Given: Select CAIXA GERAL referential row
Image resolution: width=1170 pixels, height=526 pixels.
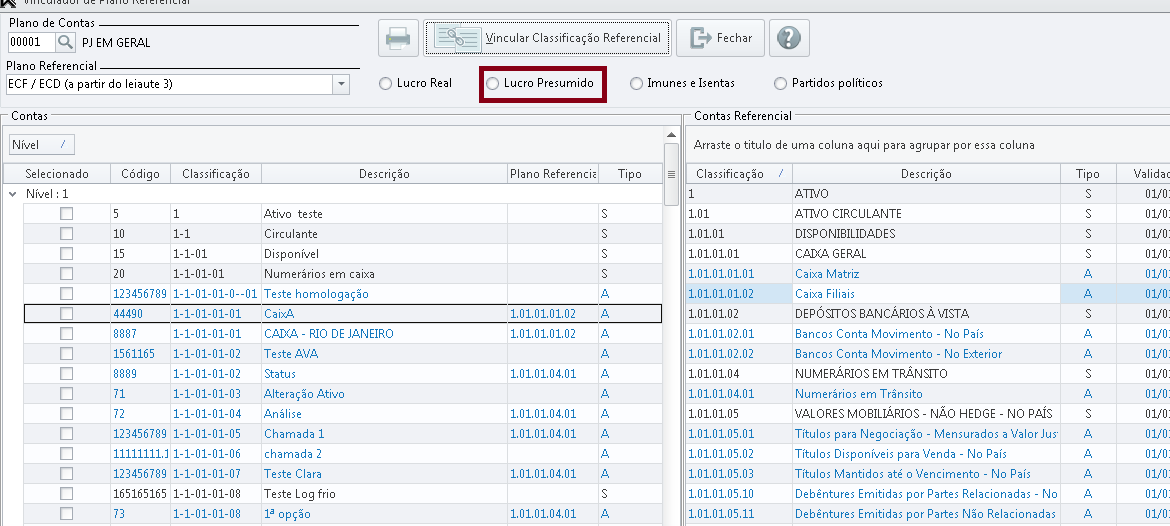Looking at the screenshot, I should click(x=927, y=254).
